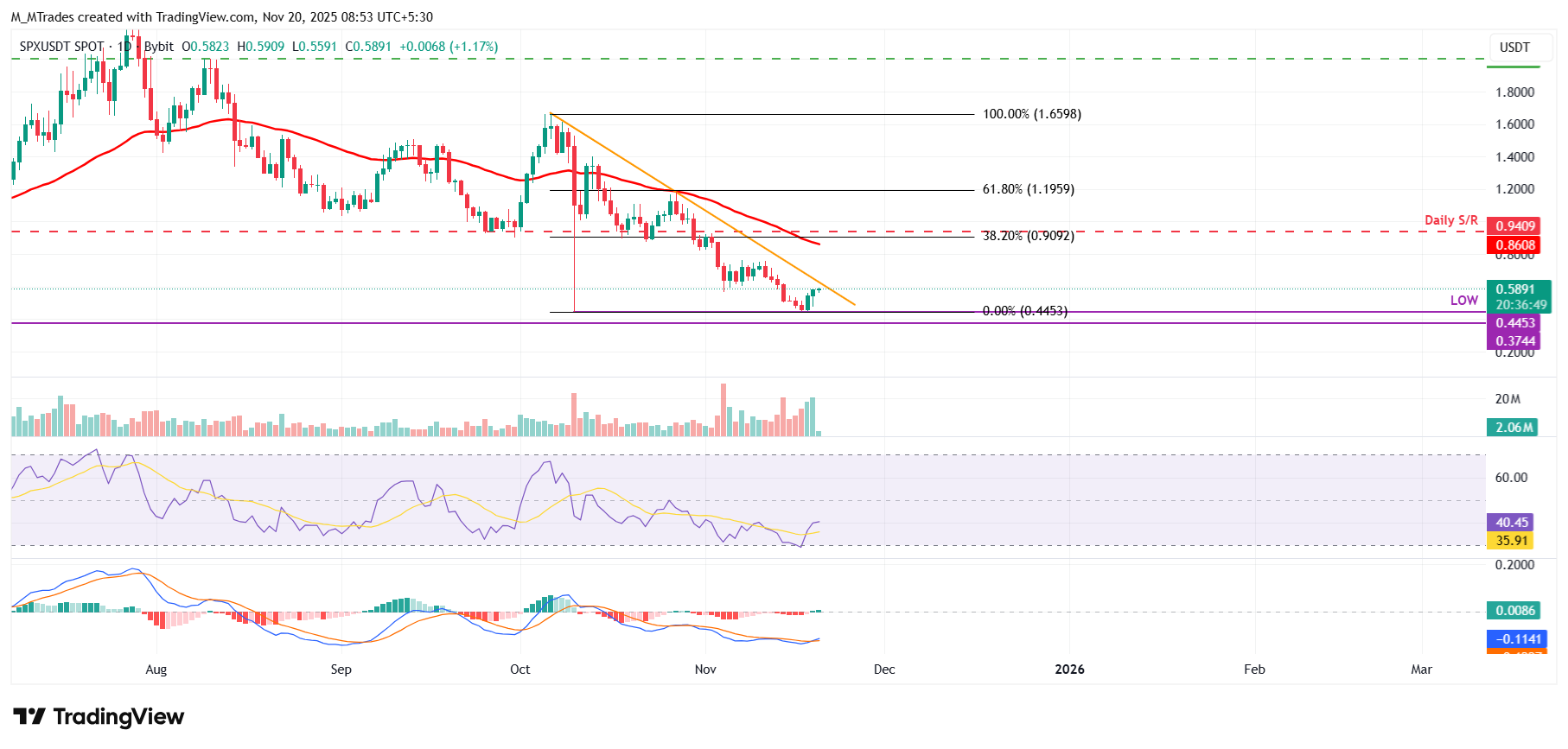Click the RSI 40.45 value tag
The width and height of the screenshot is (1568, 749).
point(1511,523)
